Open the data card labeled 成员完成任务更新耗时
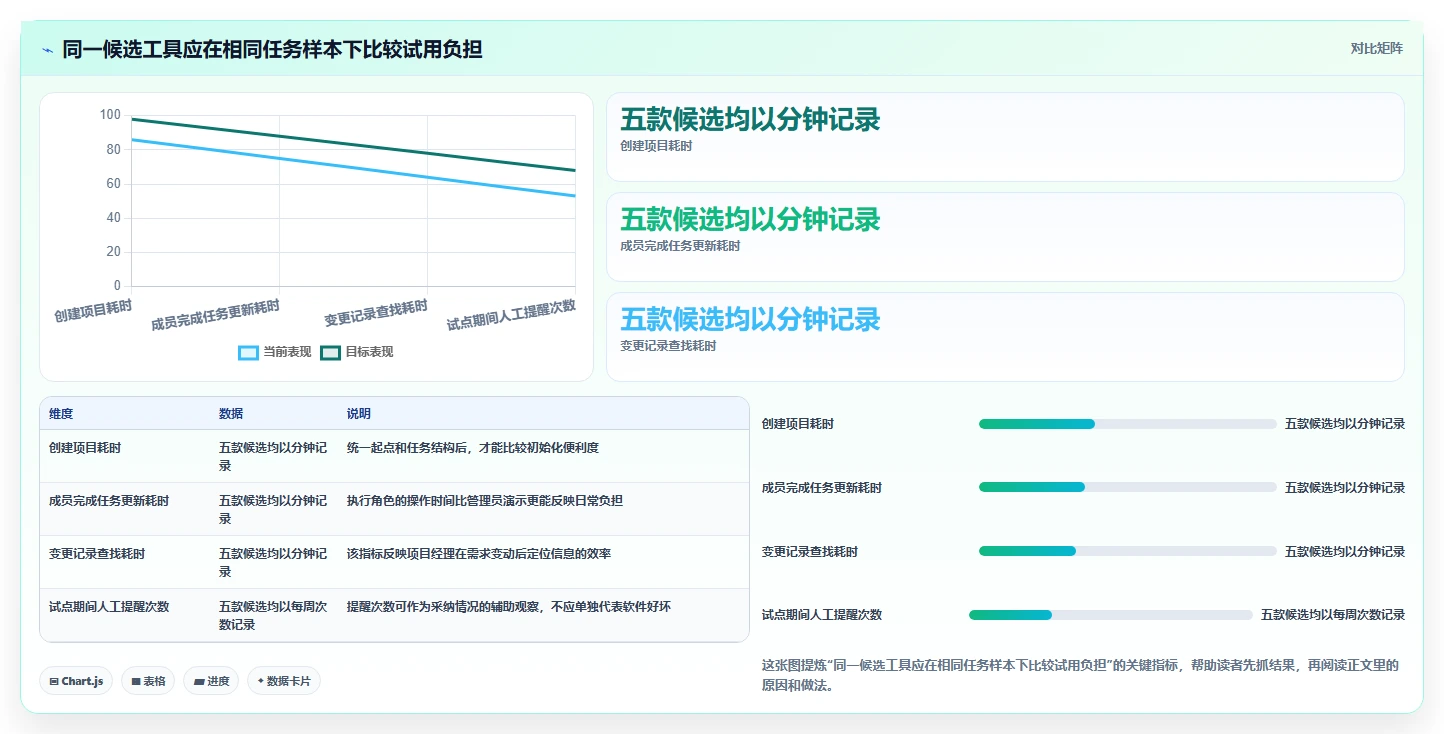Screen dimensions: 1444x734 pyautogui.click(x=1005, y=237)
